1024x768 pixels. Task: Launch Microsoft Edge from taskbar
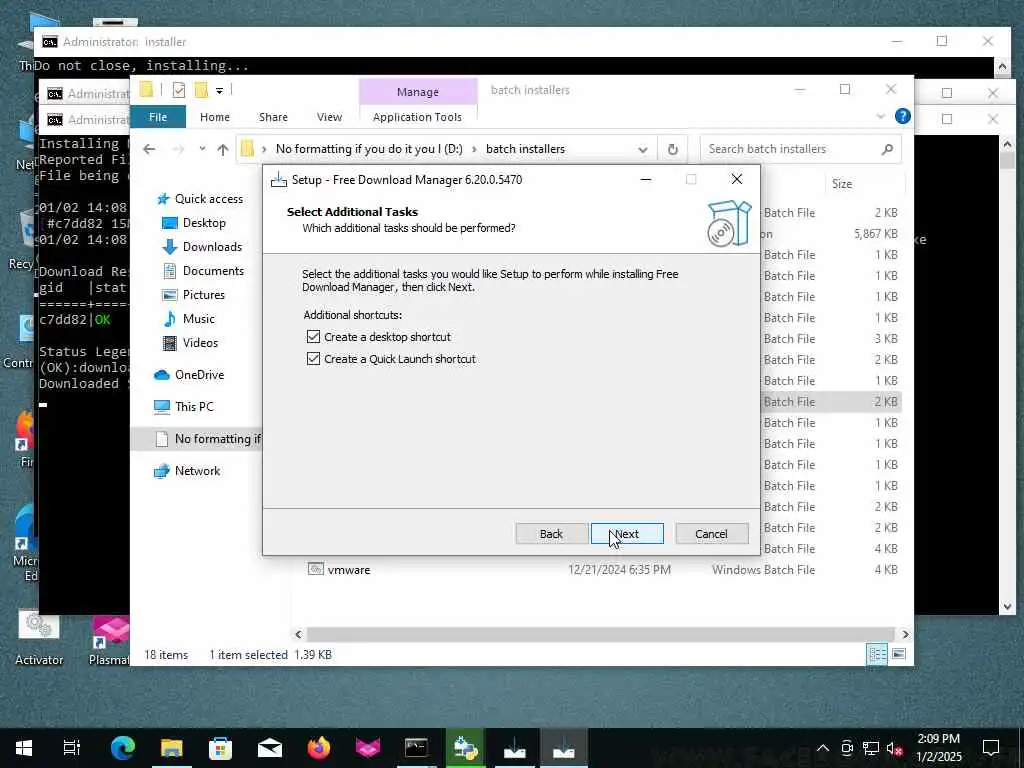(123, 748)
